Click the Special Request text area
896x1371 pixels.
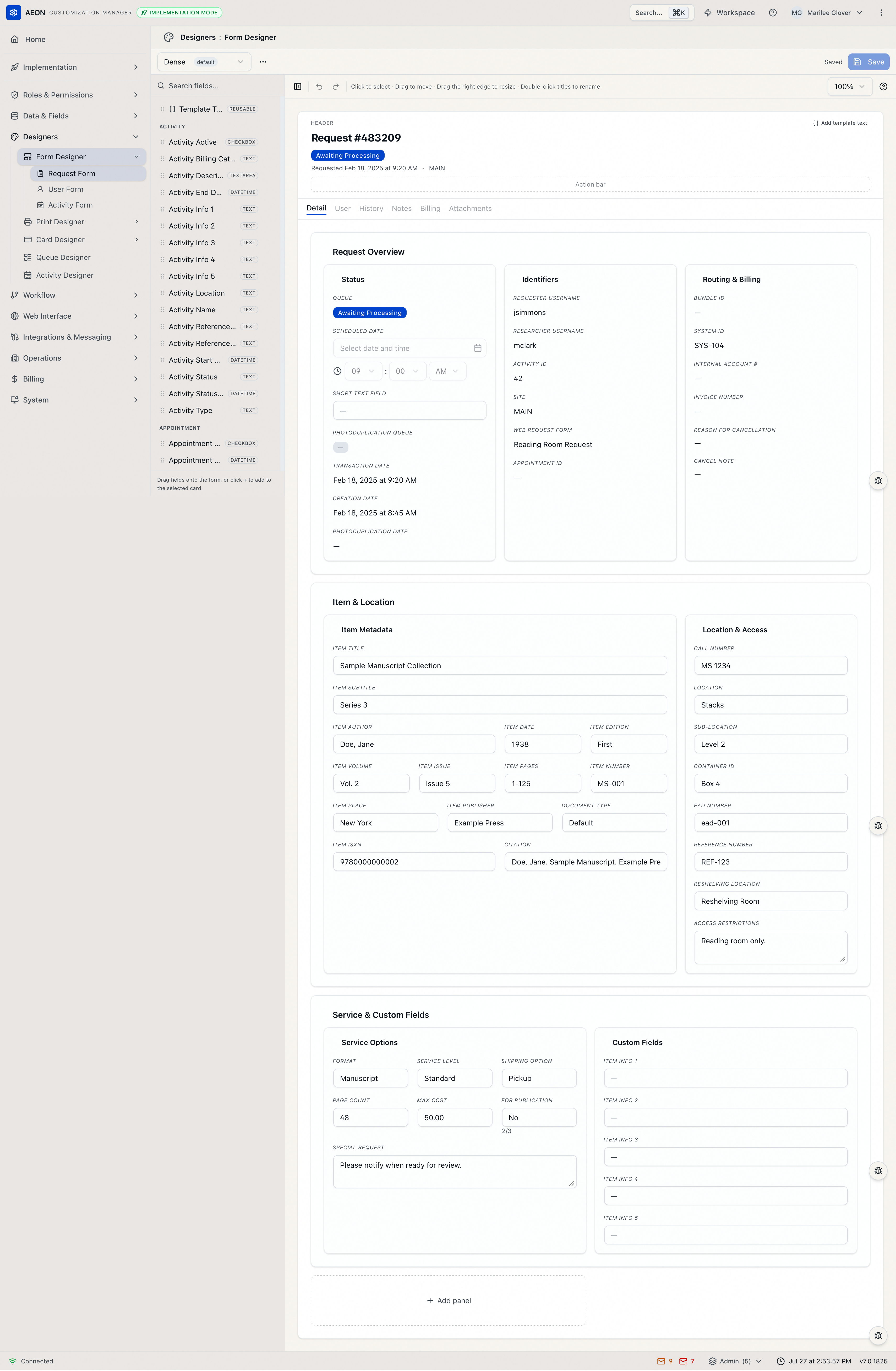(x=454, y=1171)
